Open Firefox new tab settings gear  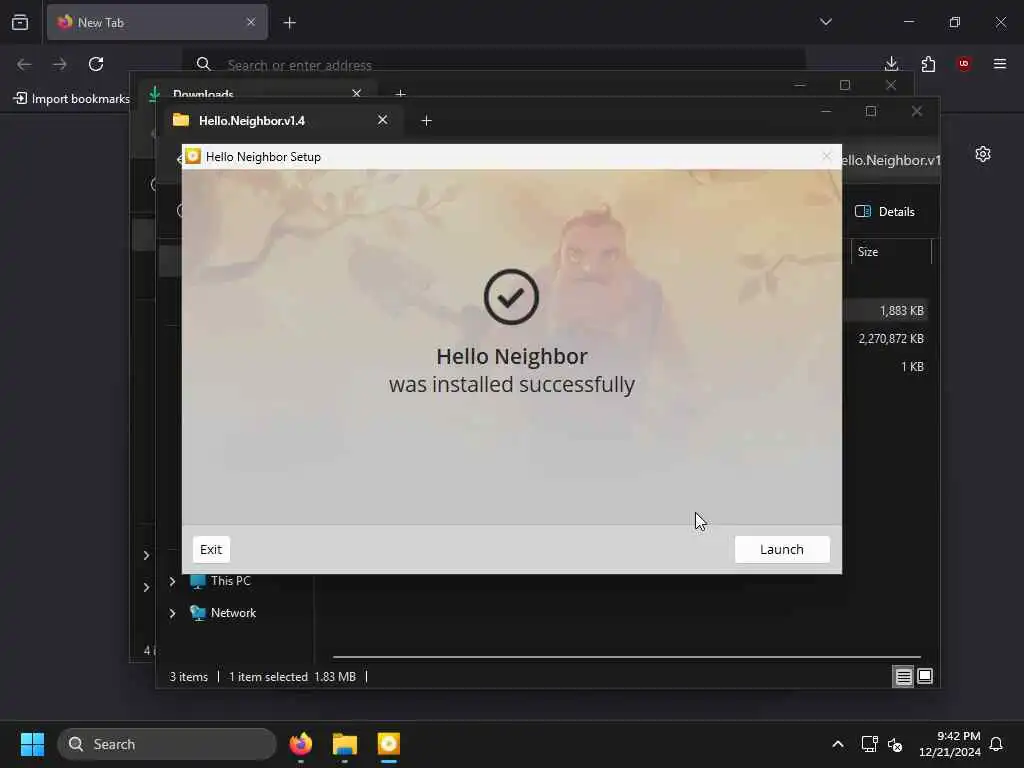pos(983,154)
